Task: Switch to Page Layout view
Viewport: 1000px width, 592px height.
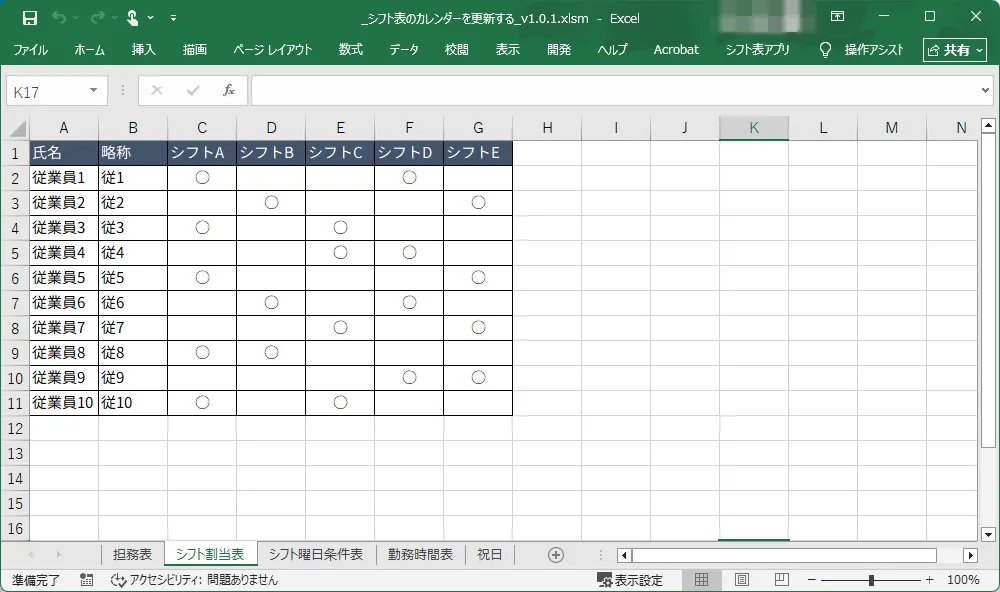Action: [742, 580]
